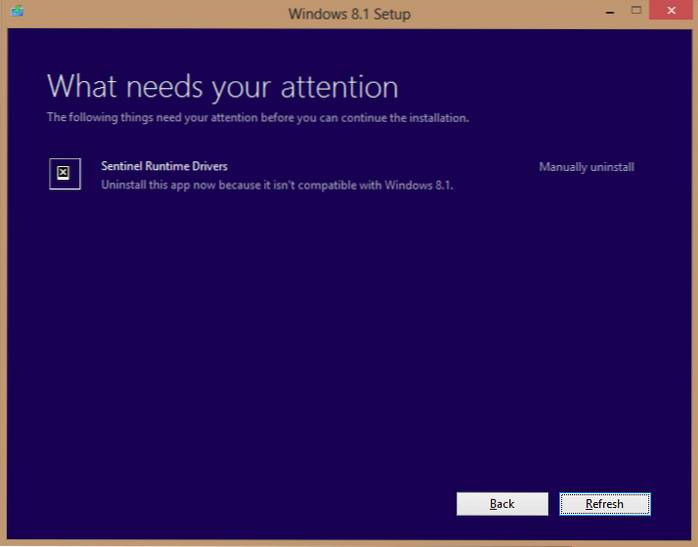Image resolution: width=698 pixels, height=547 pixels.
Task: Click the word 'Setup' in the window title
Action: pos(391,13)
